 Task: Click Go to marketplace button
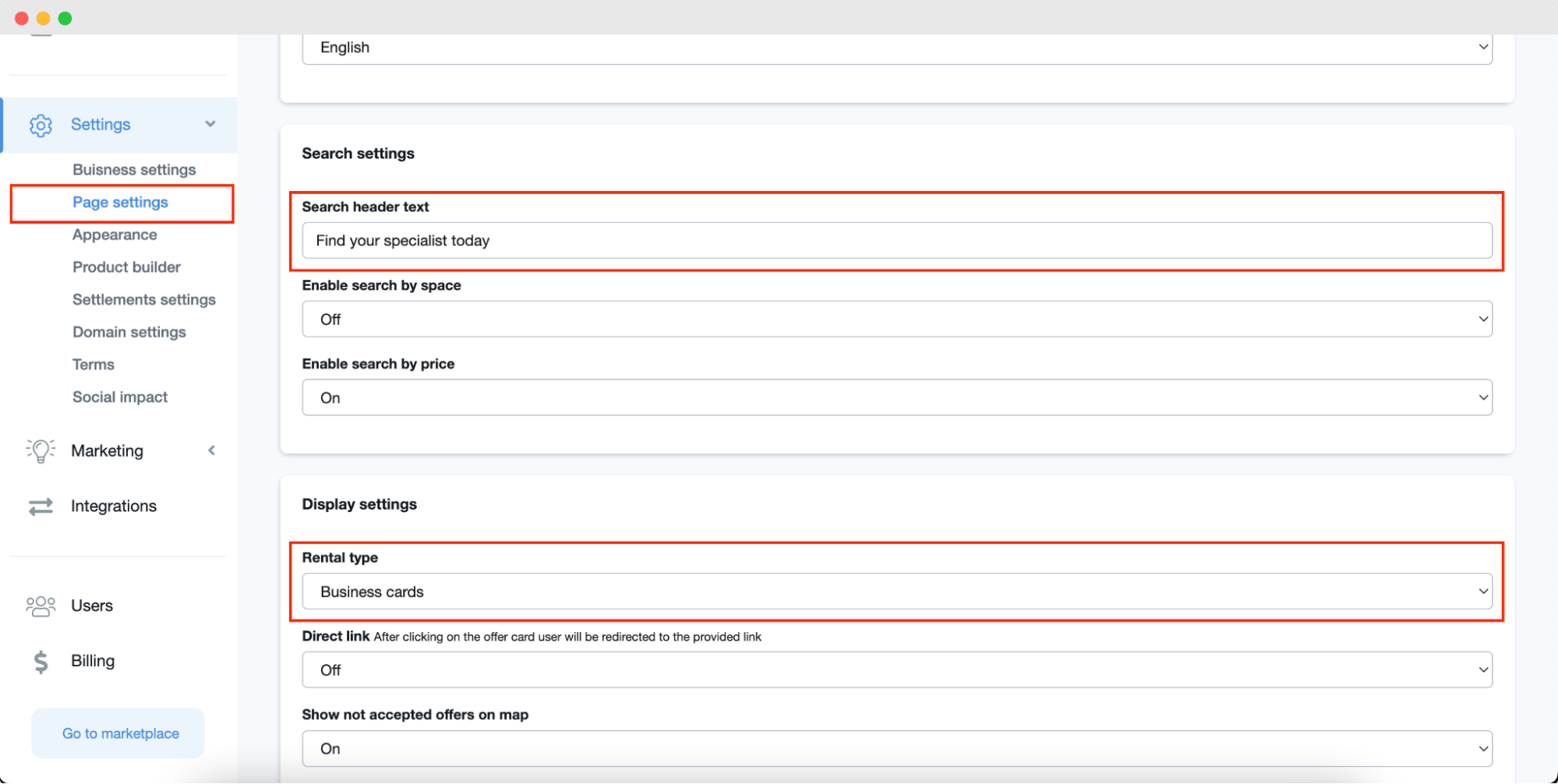118,733
